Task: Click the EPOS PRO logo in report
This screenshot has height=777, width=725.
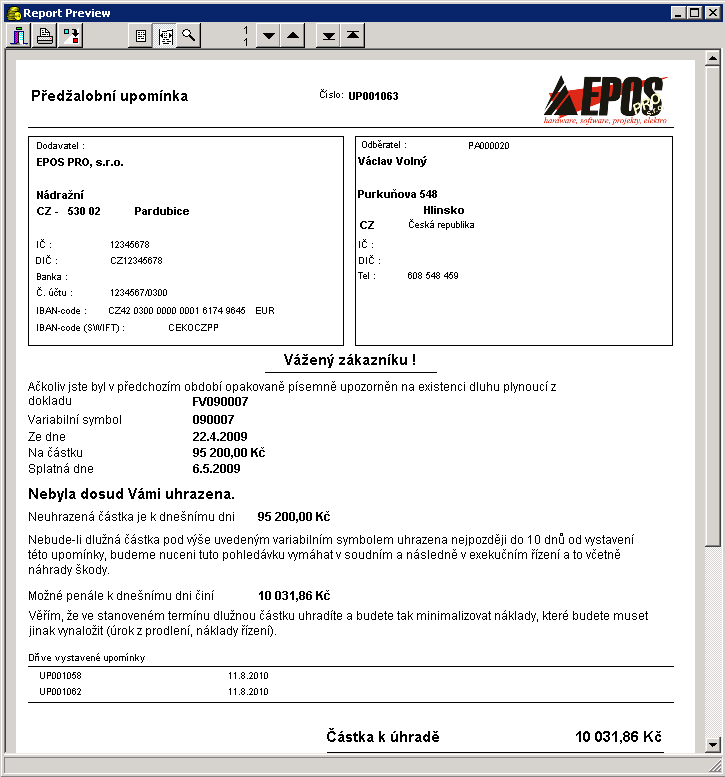Action: [x=606, y=98]
